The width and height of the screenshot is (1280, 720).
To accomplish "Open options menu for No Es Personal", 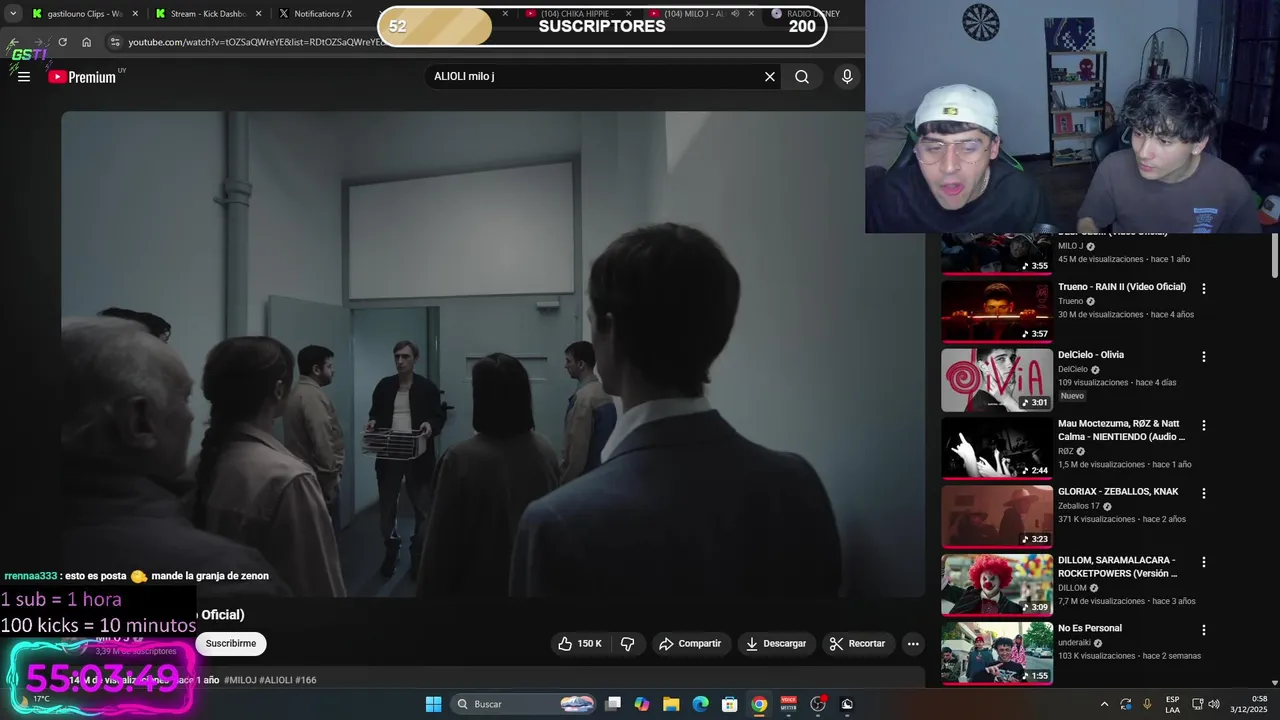I will pyautogui.click(x=1204, y=630).
